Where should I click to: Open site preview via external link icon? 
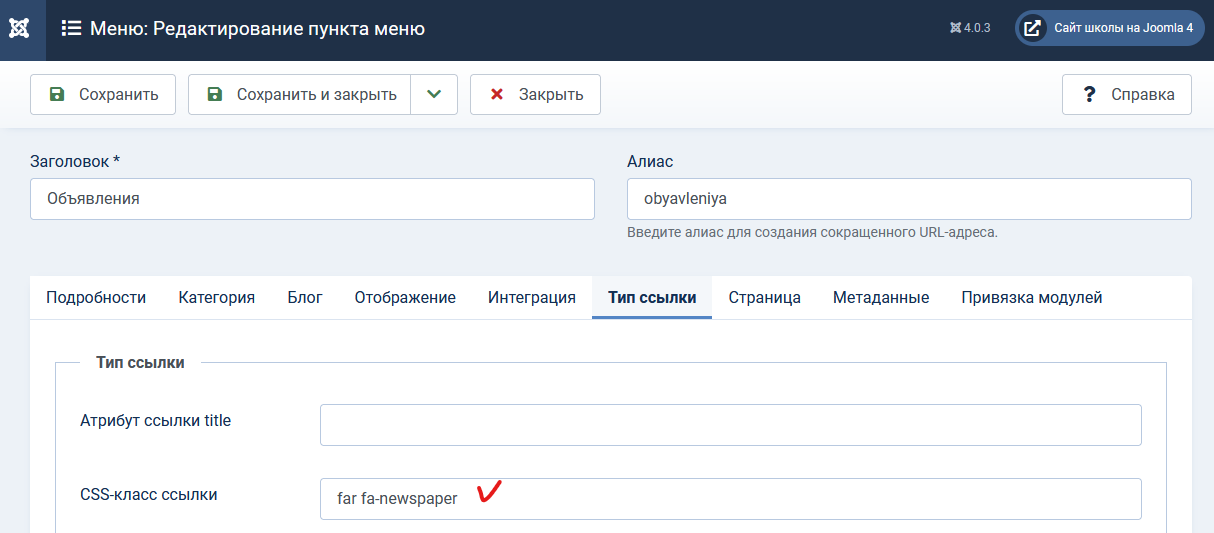point(1033,28)
